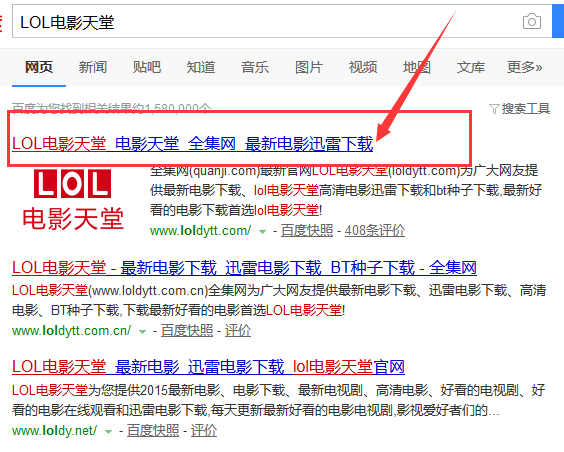The image size is (564, 452).
Task: Click the www.loldytt.com/ green URL
Action: click(x=200, y=230)
